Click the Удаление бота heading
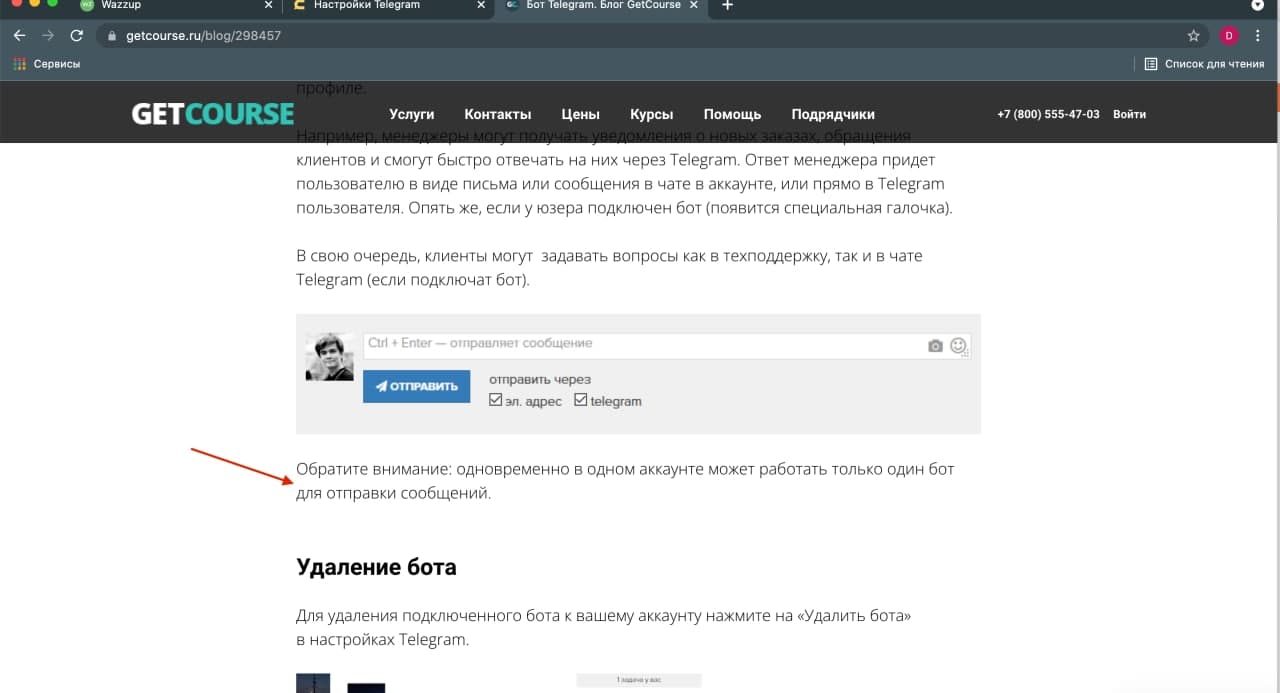Image resolution: width=1280 pixels, height=693 pixels. (x=376, y=567)
